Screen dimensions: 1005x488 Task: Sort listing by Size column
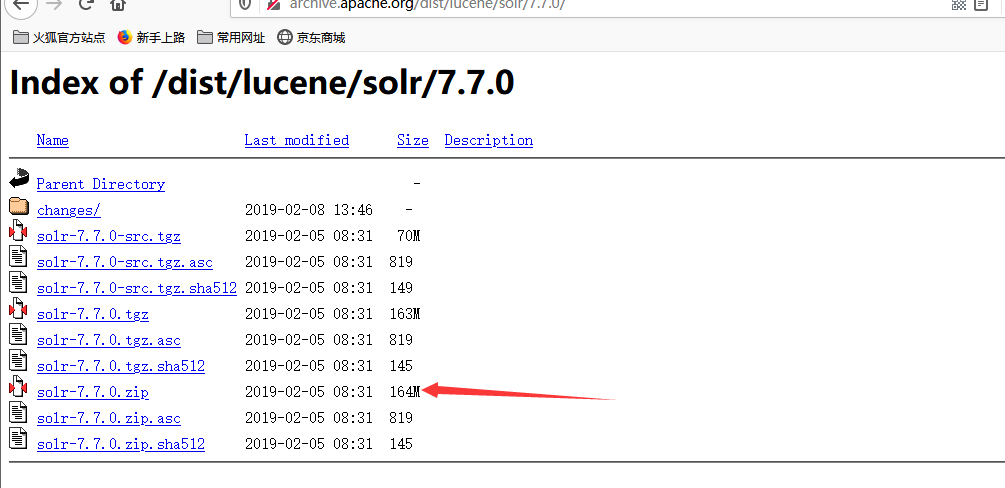pyautogui.click(x=413, y=140)
